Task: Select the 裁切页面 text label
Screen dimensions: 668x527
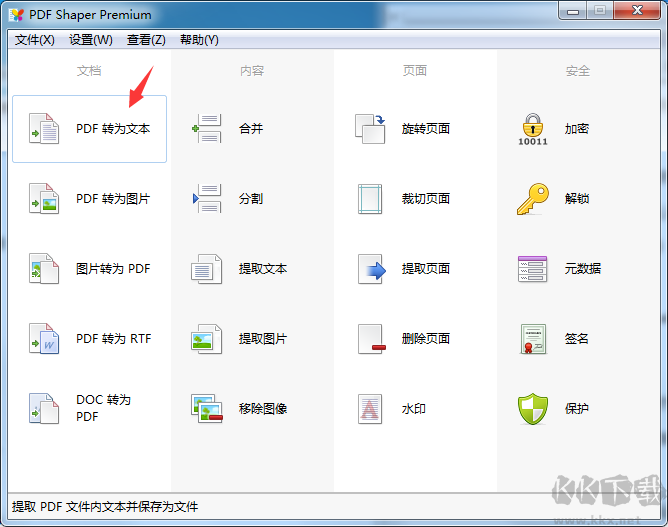Action: 426,199
